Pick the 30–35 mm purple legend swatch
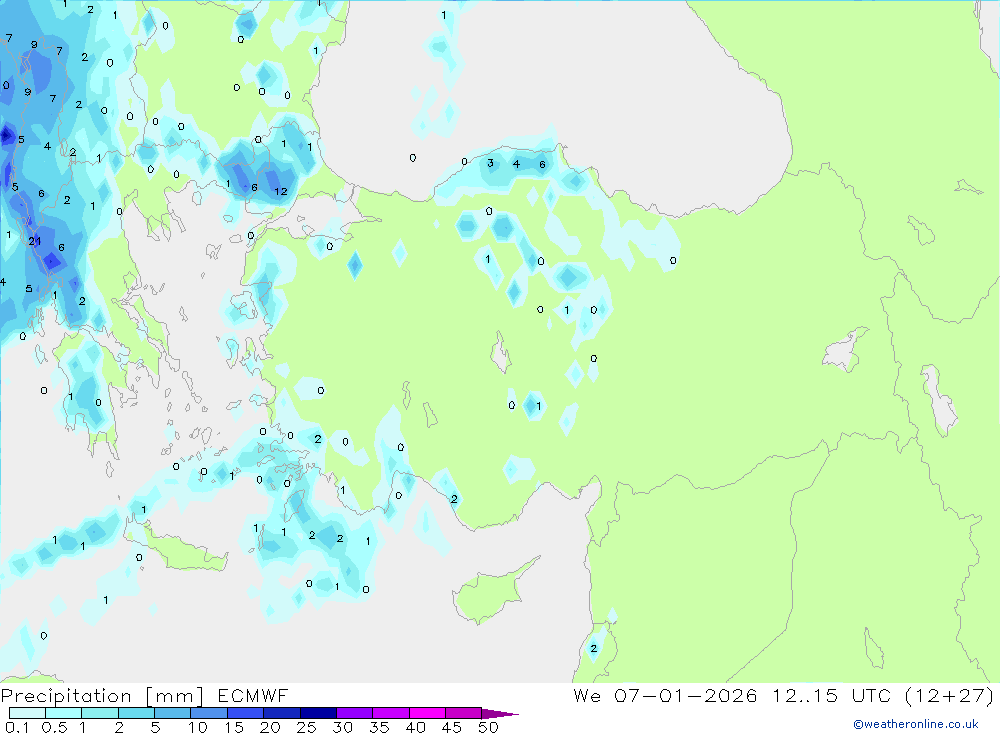Image resolution: width=1000 pixels, height=733 pixels. pos(354,713)
